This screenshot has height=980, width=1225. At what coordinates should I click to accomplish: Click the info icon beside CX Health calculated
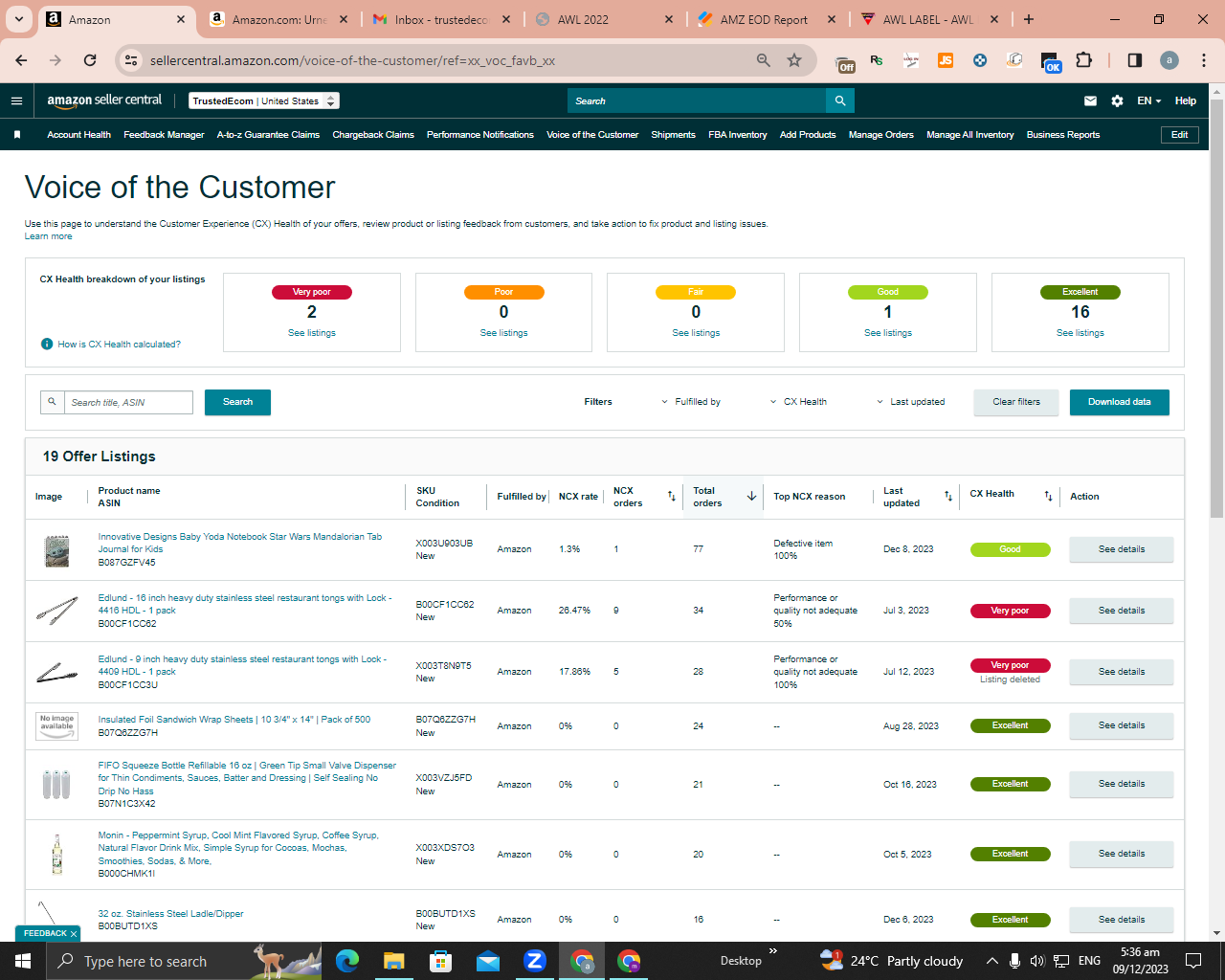pos(47,344)
